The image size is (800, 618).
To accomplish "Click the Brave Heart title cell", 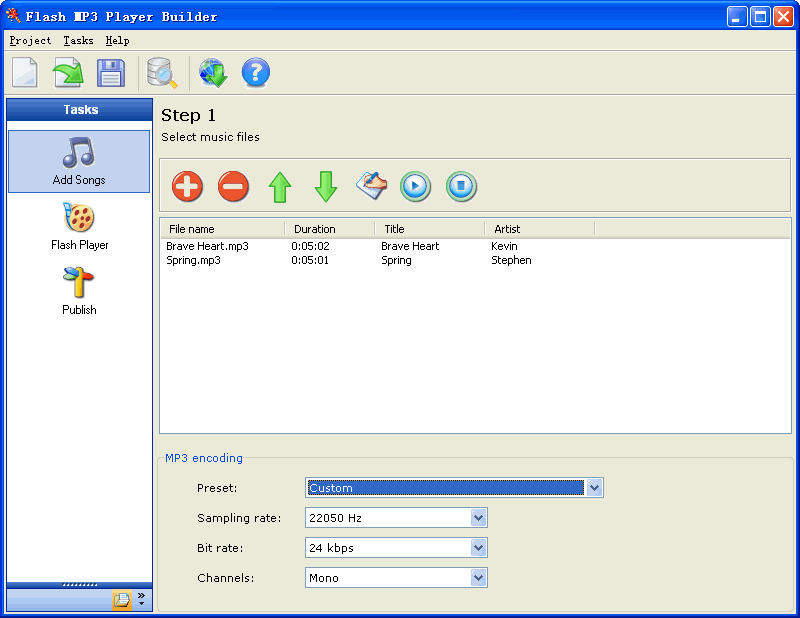I will 410,246.
